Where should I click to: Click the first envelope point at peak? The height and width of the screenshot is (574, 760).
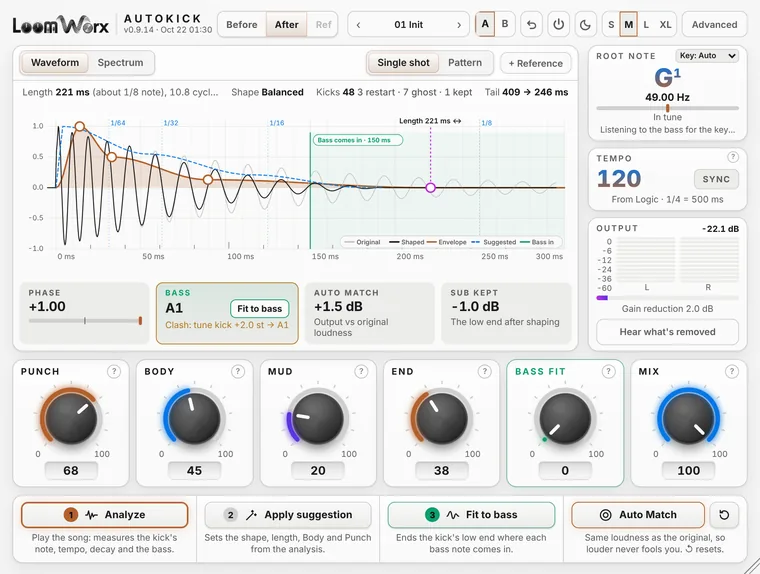pyautogui.click(x=80, y=127)
